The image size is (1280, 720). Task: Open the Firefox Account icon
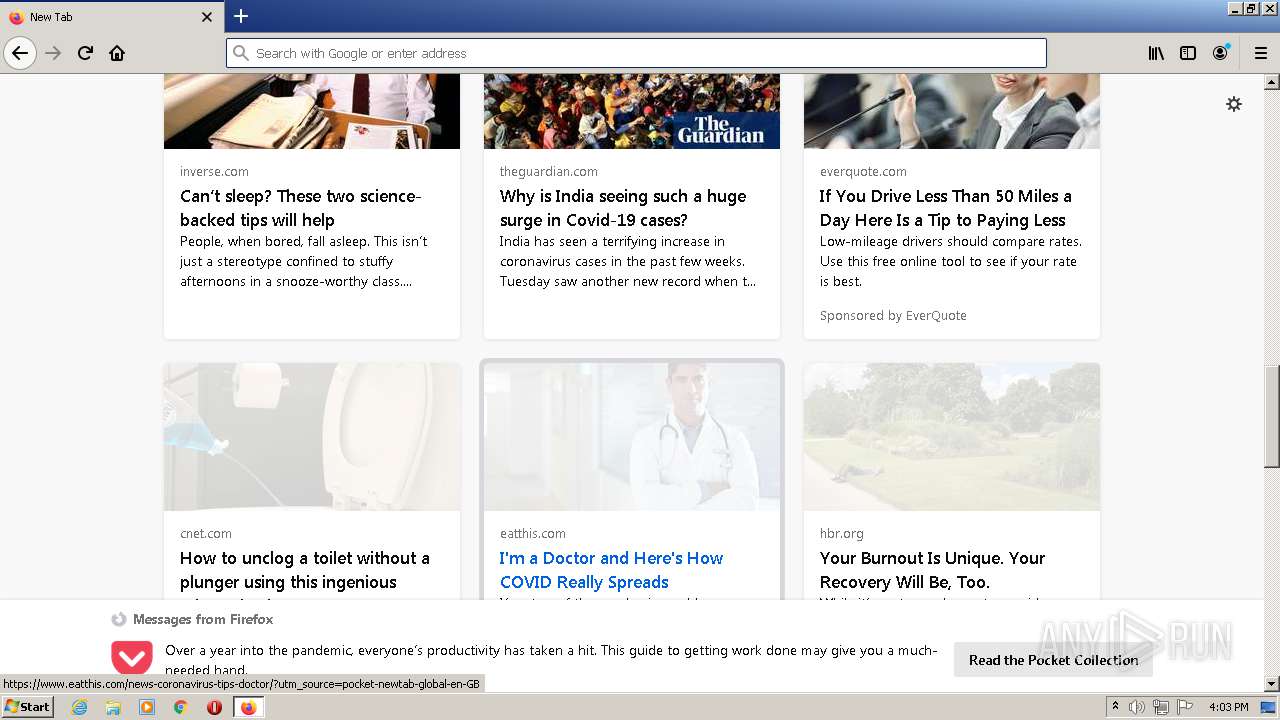click(x=1220, y=53)
